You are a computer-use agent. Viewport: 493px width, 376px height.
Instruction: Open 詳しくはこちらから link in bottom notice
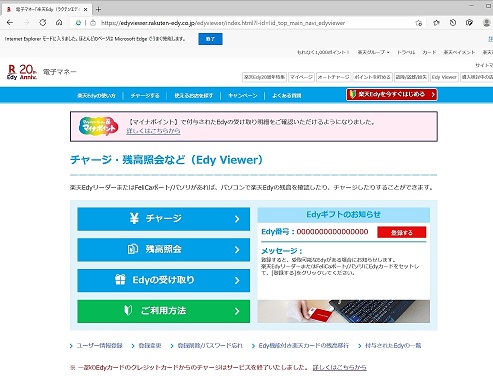click(339, 367)
